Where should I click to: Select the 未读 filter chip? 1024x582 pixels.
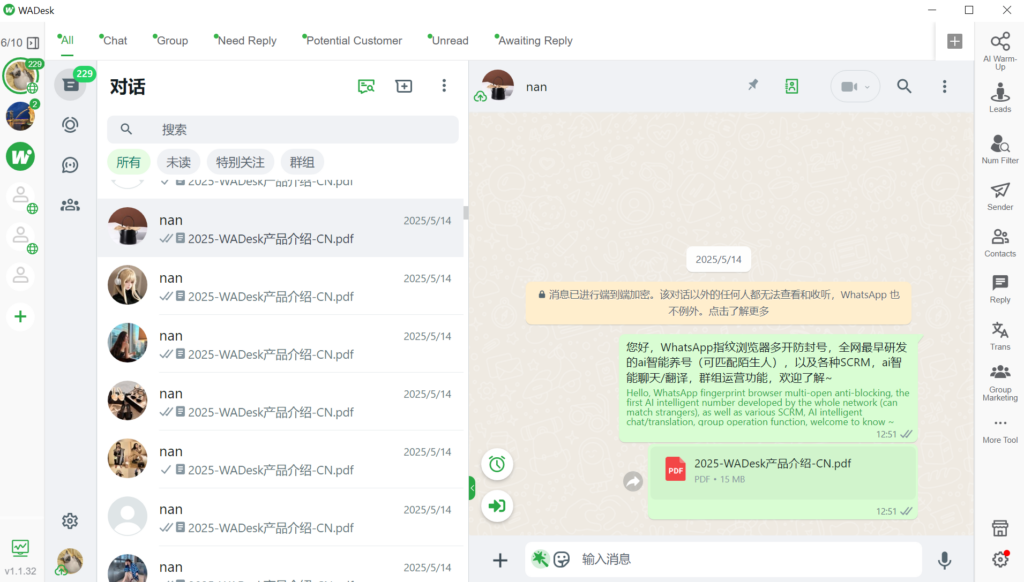[x=178, y=162]
